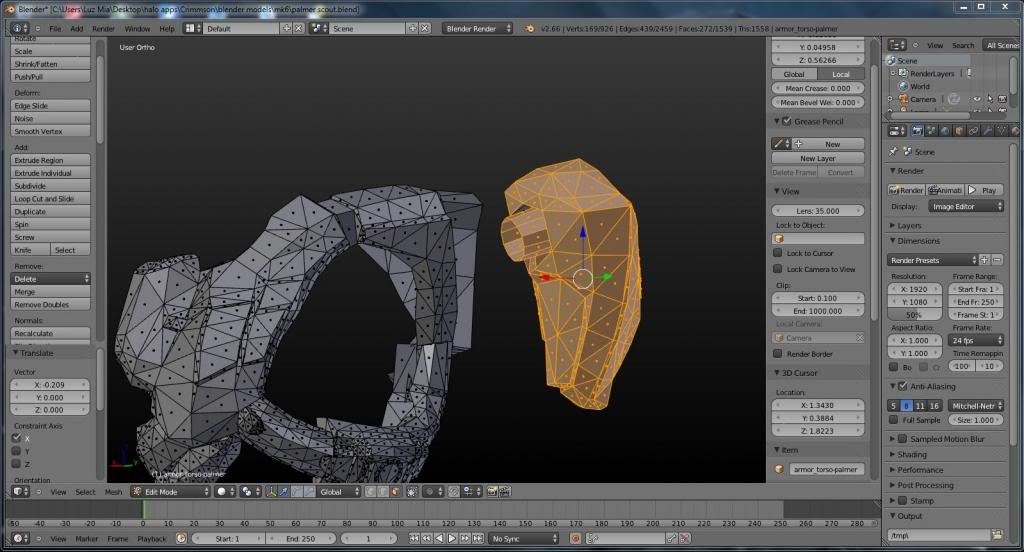The width and height of the screenshot is (1024, 552).
Task: Open the World properties tab icon
Action: point(945,131)
